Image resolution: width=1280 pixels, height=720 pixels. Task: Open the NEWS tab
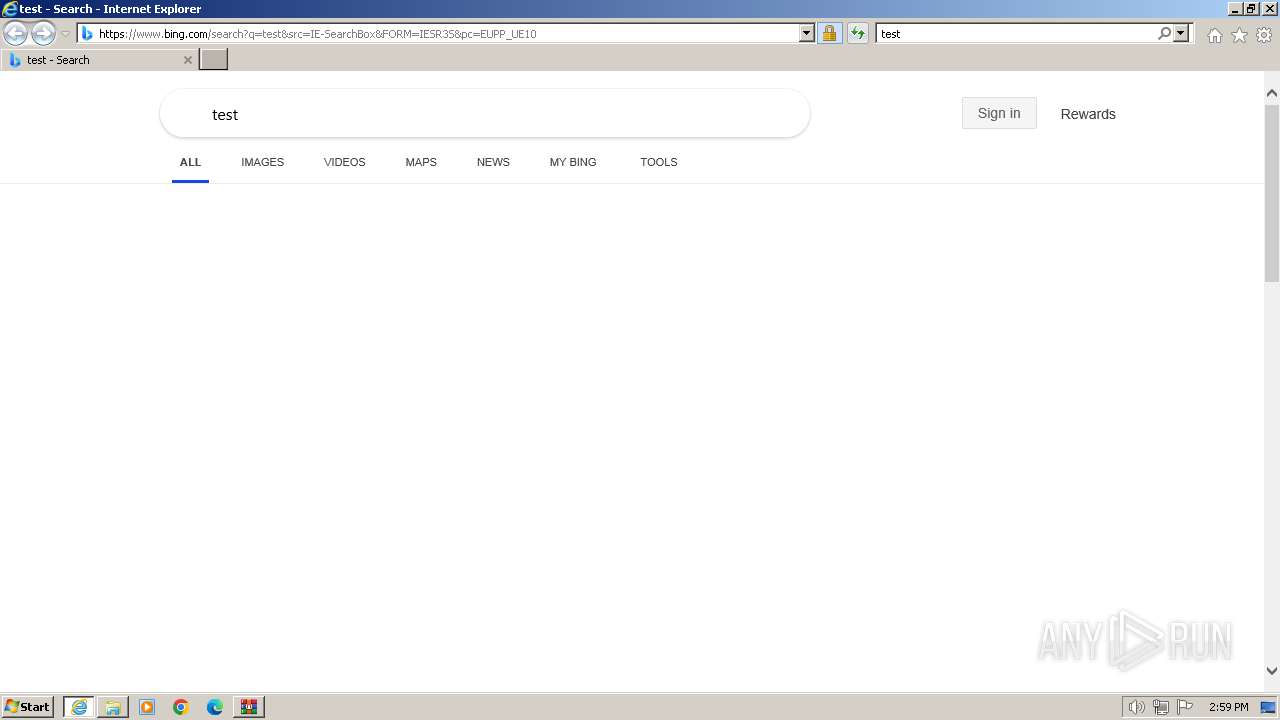[493, 162]
